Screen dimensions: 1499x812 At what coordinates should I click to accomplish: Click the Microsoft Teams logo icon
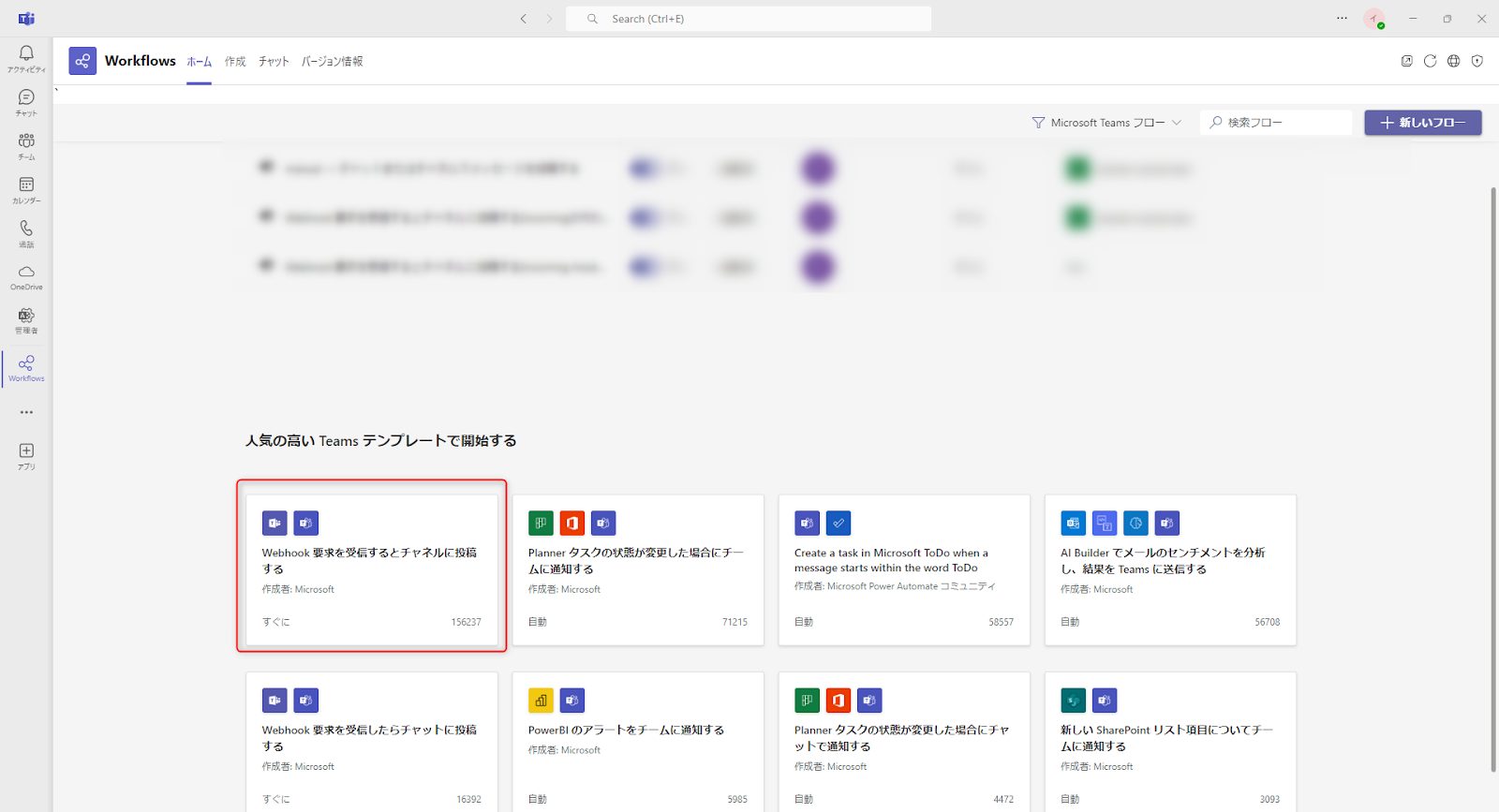26,19
